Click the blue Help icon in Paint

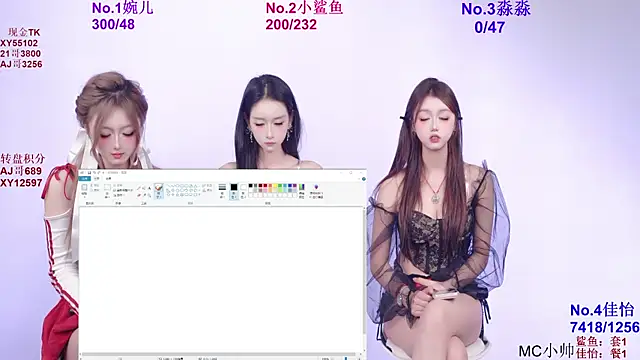tap(364, 179)
